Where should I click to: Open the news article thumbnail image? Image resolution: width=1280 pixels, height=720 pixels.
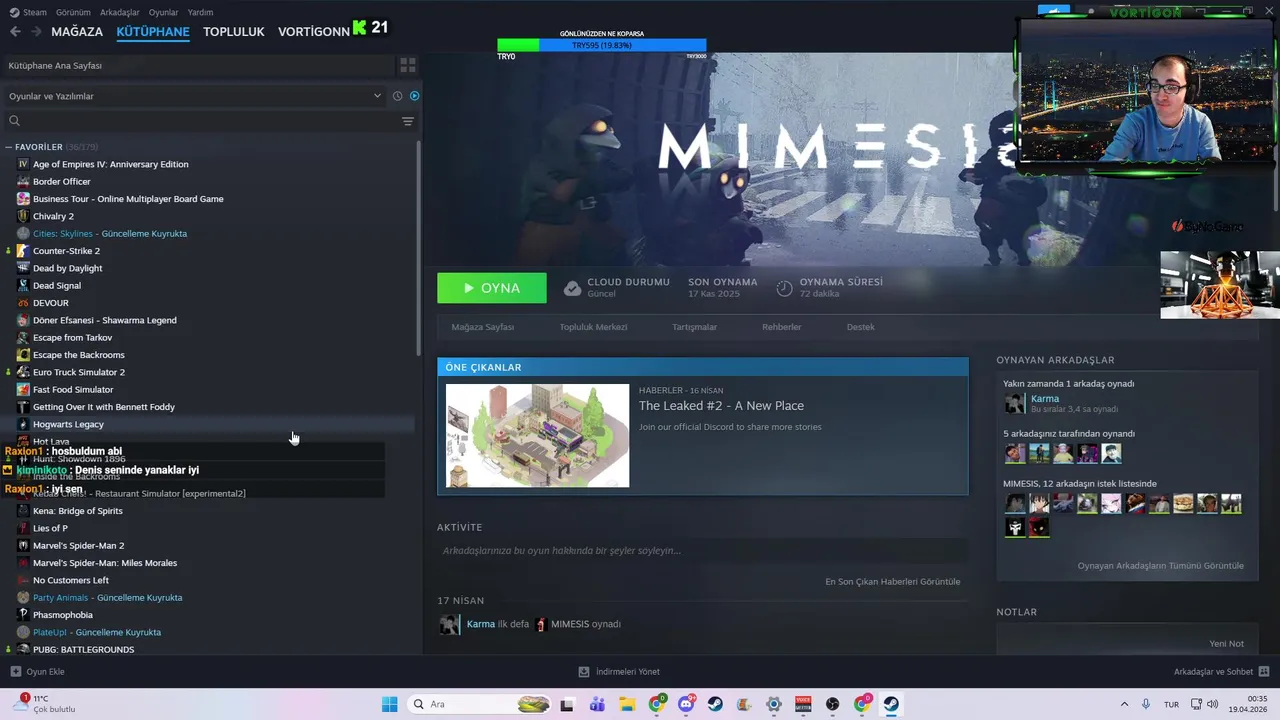(538, 435)
